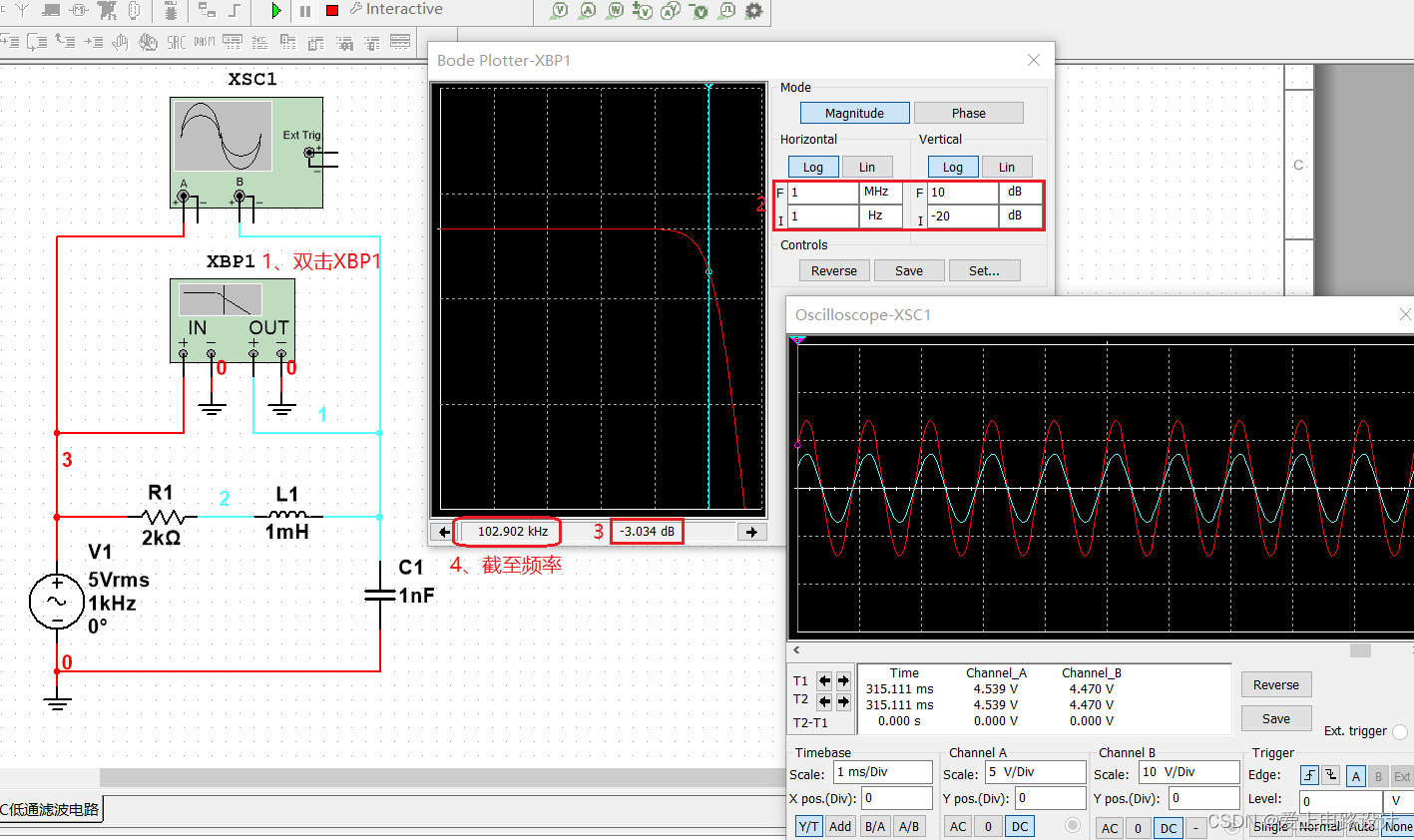This screenshot has width=1414, height=840.
Task: Select the voltage probe V icon
Action: click(560, 10)
